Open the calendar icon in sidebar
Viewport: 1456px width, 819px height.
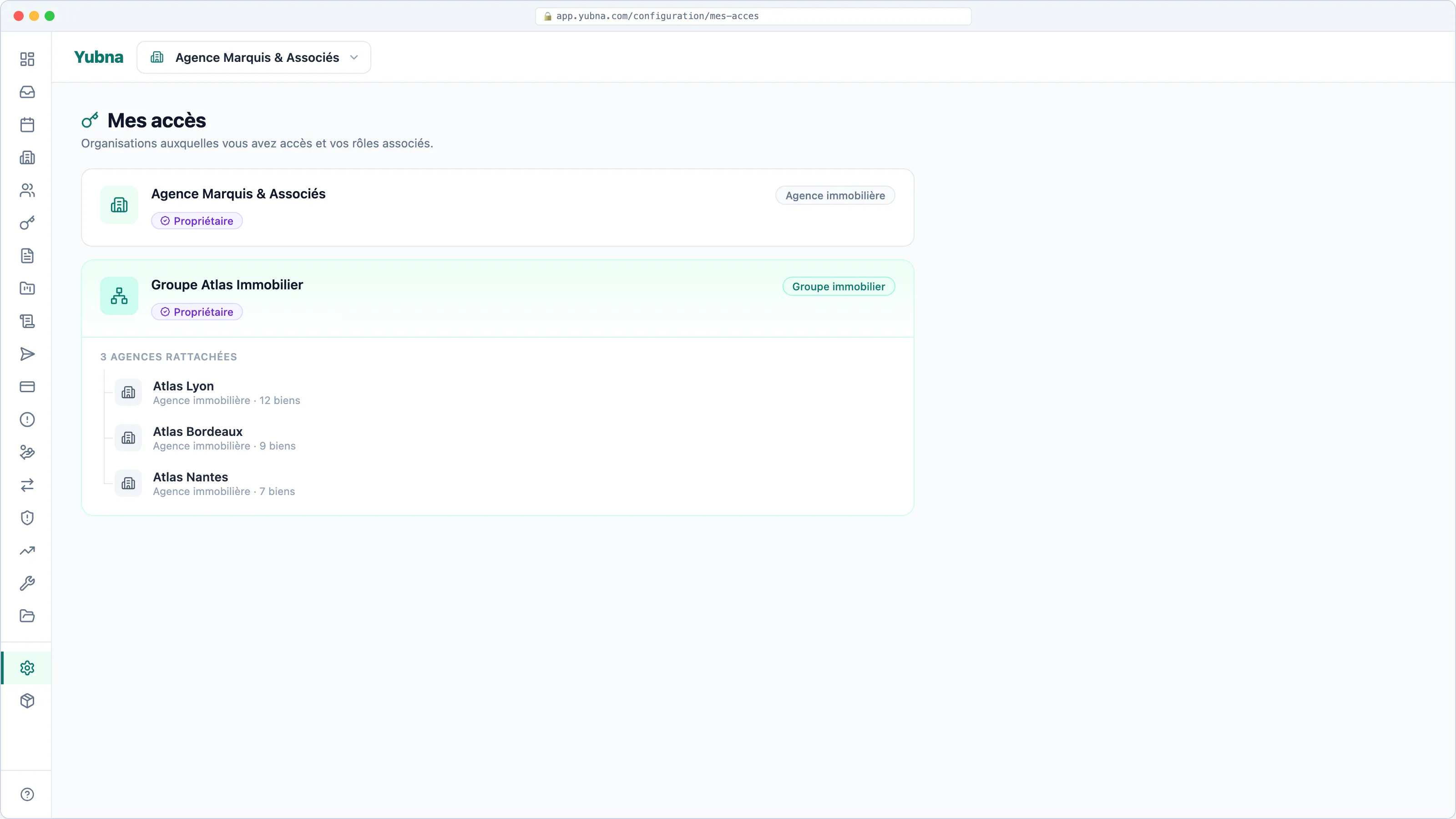27,125
